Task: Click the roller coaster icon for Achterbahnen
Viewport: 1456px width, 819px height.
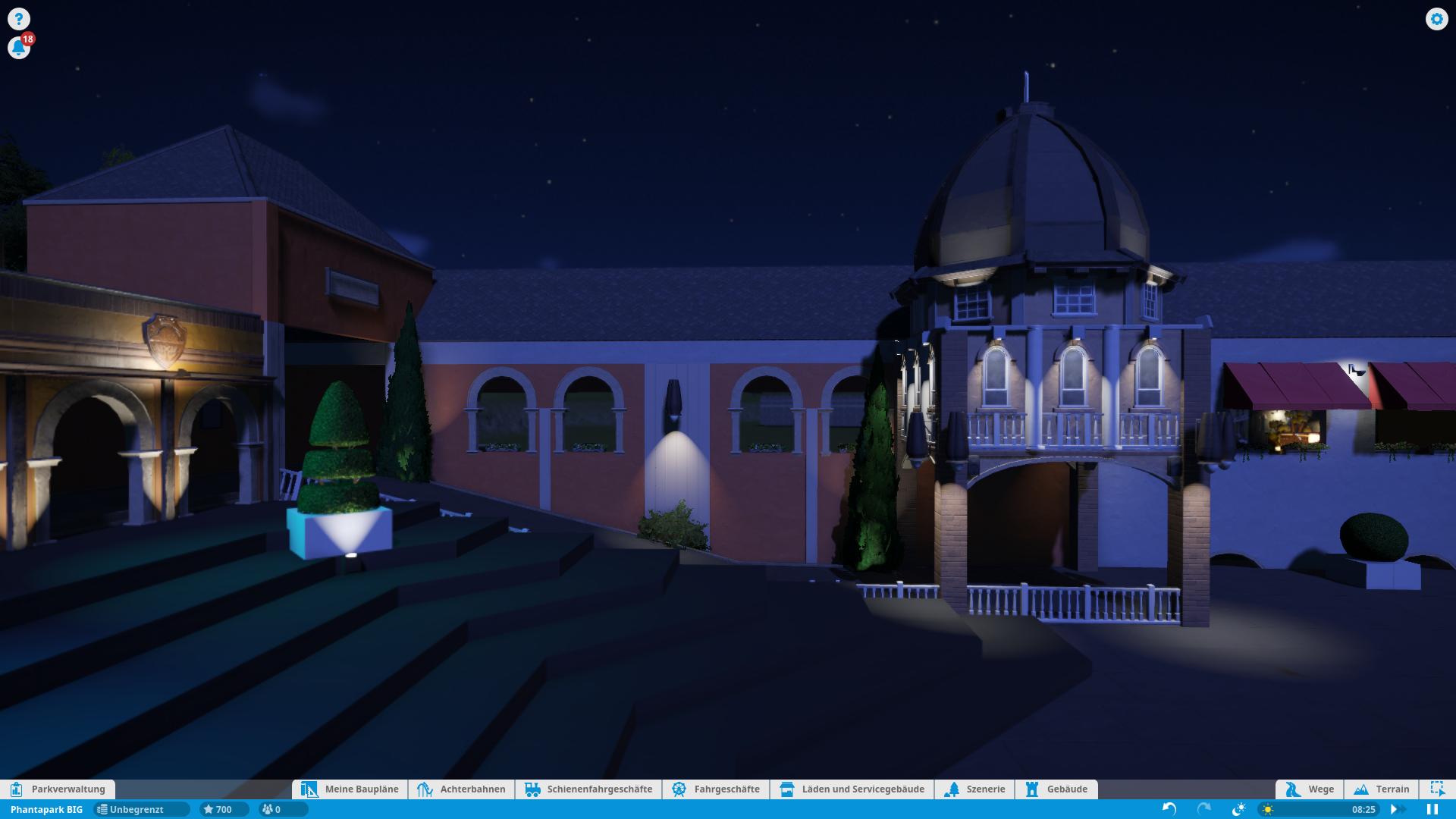Action: (425, 789)
